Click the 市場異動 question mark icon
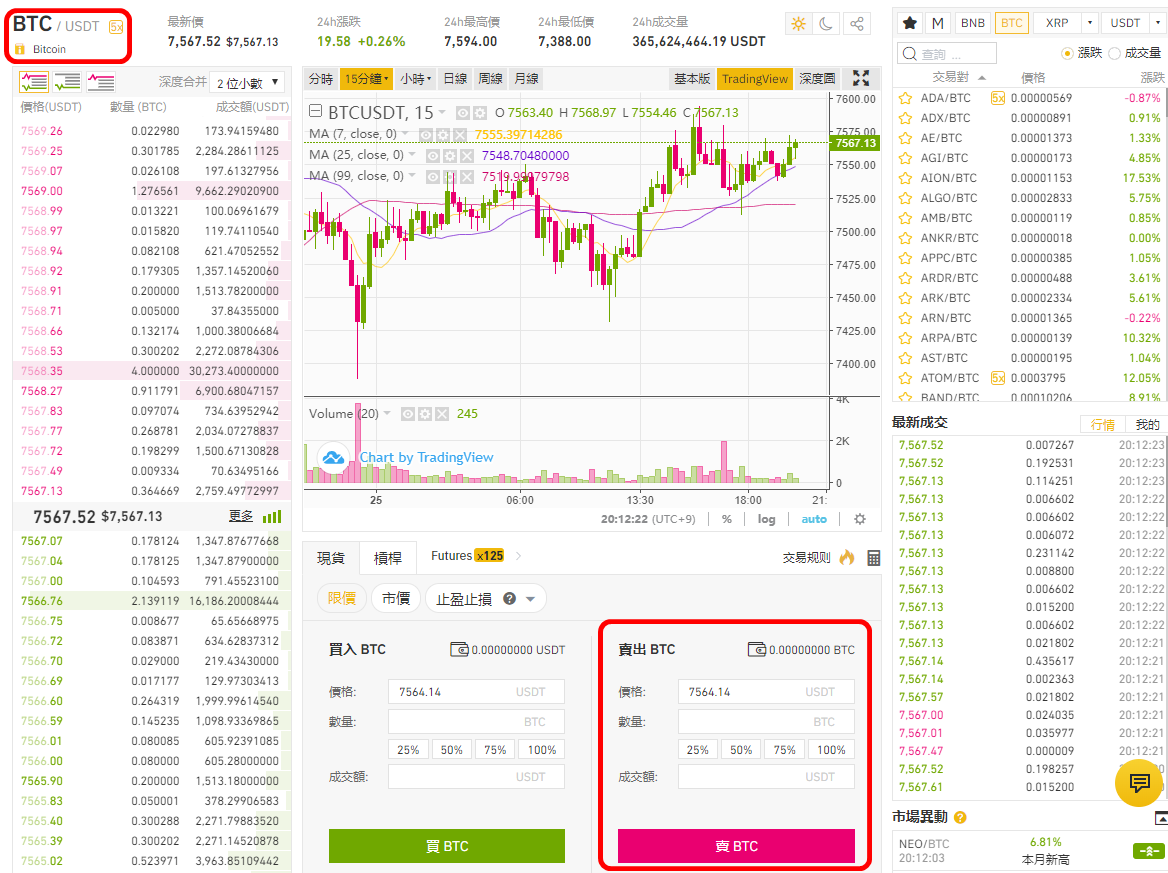Viewport: 1168px width, 873px height. tap(960, 817)
